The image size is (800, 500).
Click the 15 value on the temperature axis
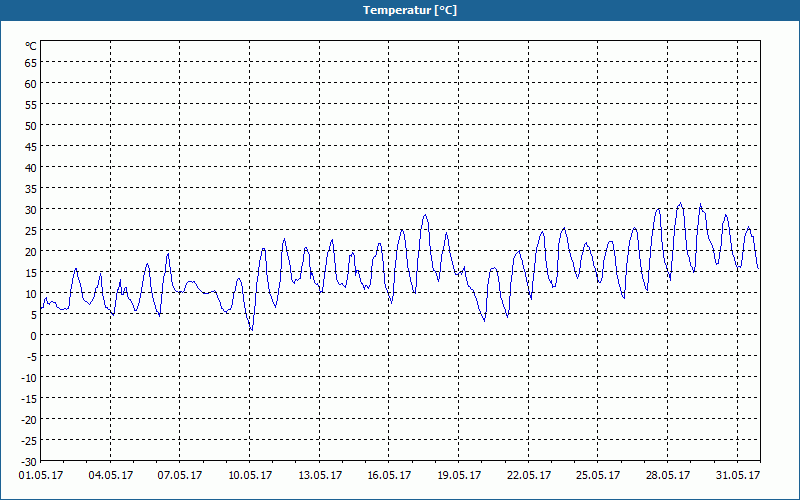click(x=31, y=272)
